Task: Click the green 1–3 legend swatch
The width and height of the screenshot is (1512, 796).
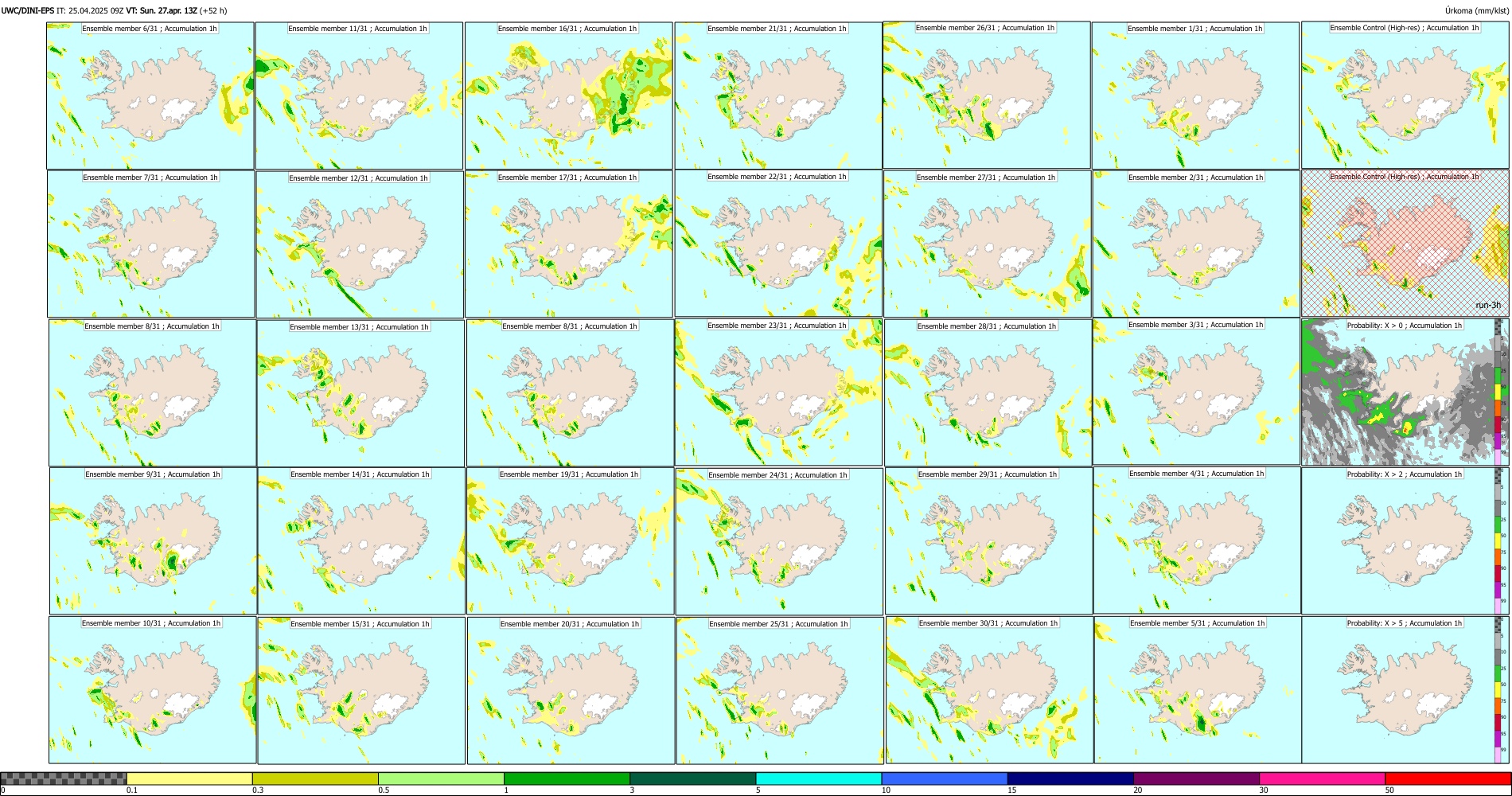Action: (x=567, y=778)
